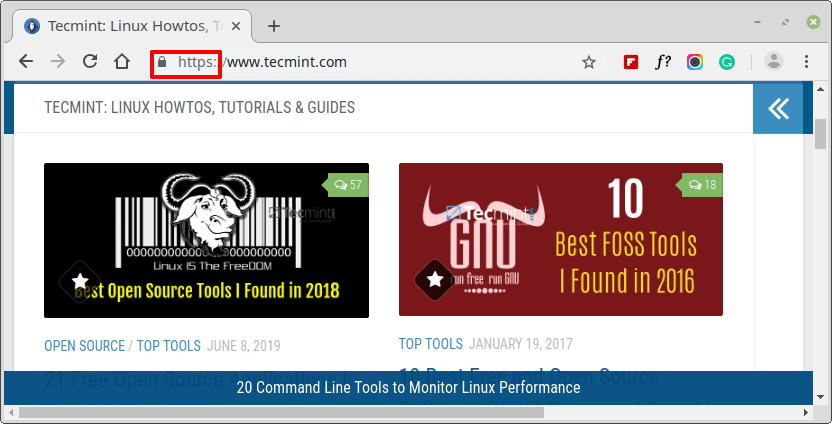Click star icon on FOSS Tools image
Image resolution: width=832 pixels, height=424 pixels.
tap(435, 280)
